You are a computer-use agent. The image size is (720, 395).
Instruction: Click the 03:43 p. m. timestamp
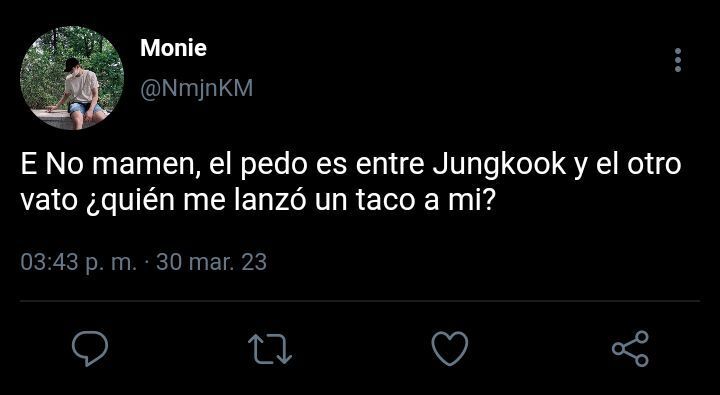coord(79,263)
